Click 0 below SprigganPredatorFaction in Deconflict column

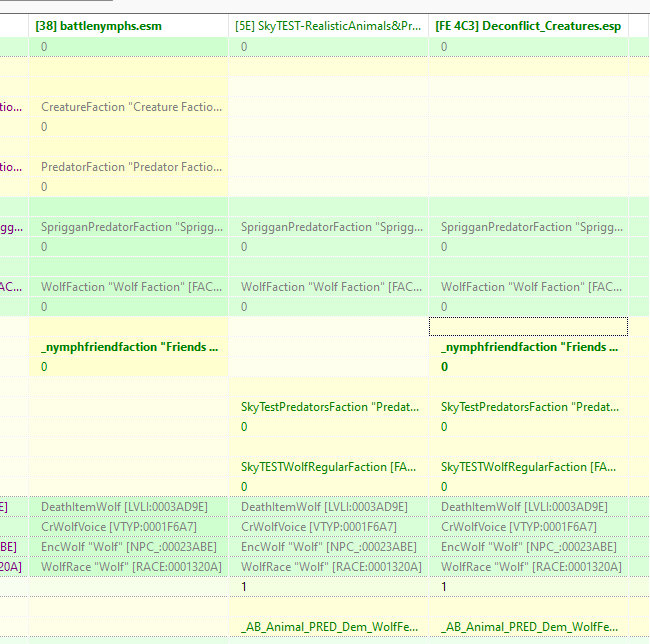tap(529, 247)
